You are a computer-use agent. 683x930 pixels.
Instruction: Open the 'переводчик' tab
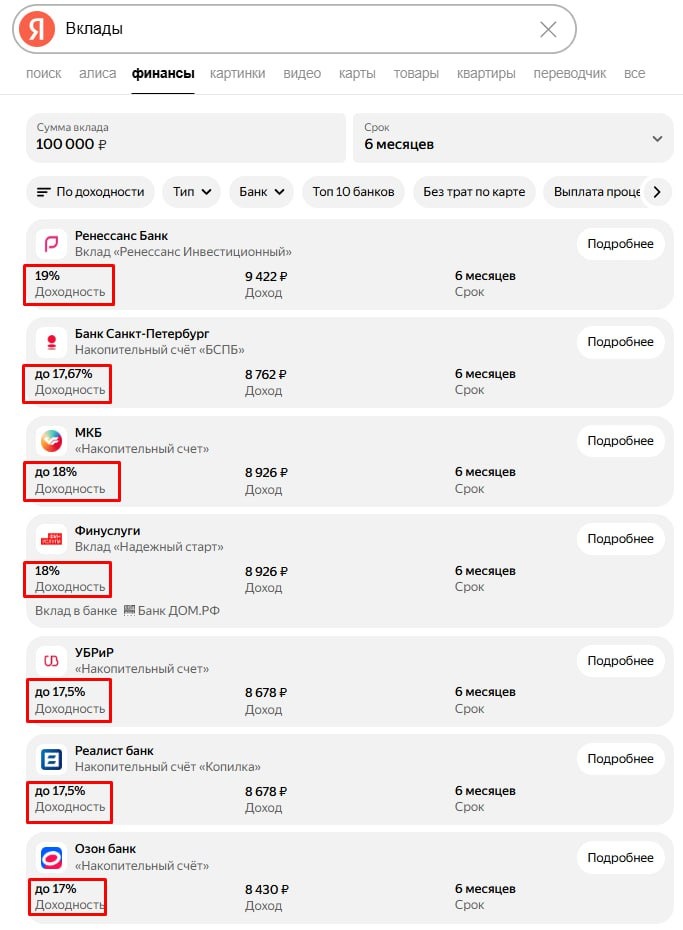pyautogui.click(x=569, y=73)
